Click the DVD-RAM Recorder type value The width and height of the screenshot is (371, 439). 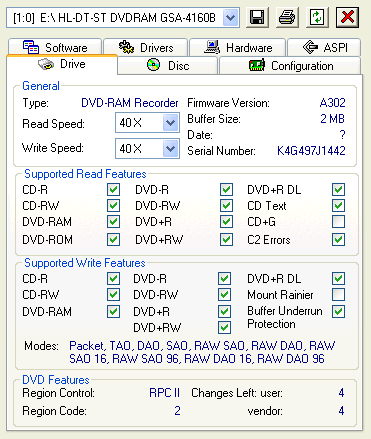[x=130, y=103]
